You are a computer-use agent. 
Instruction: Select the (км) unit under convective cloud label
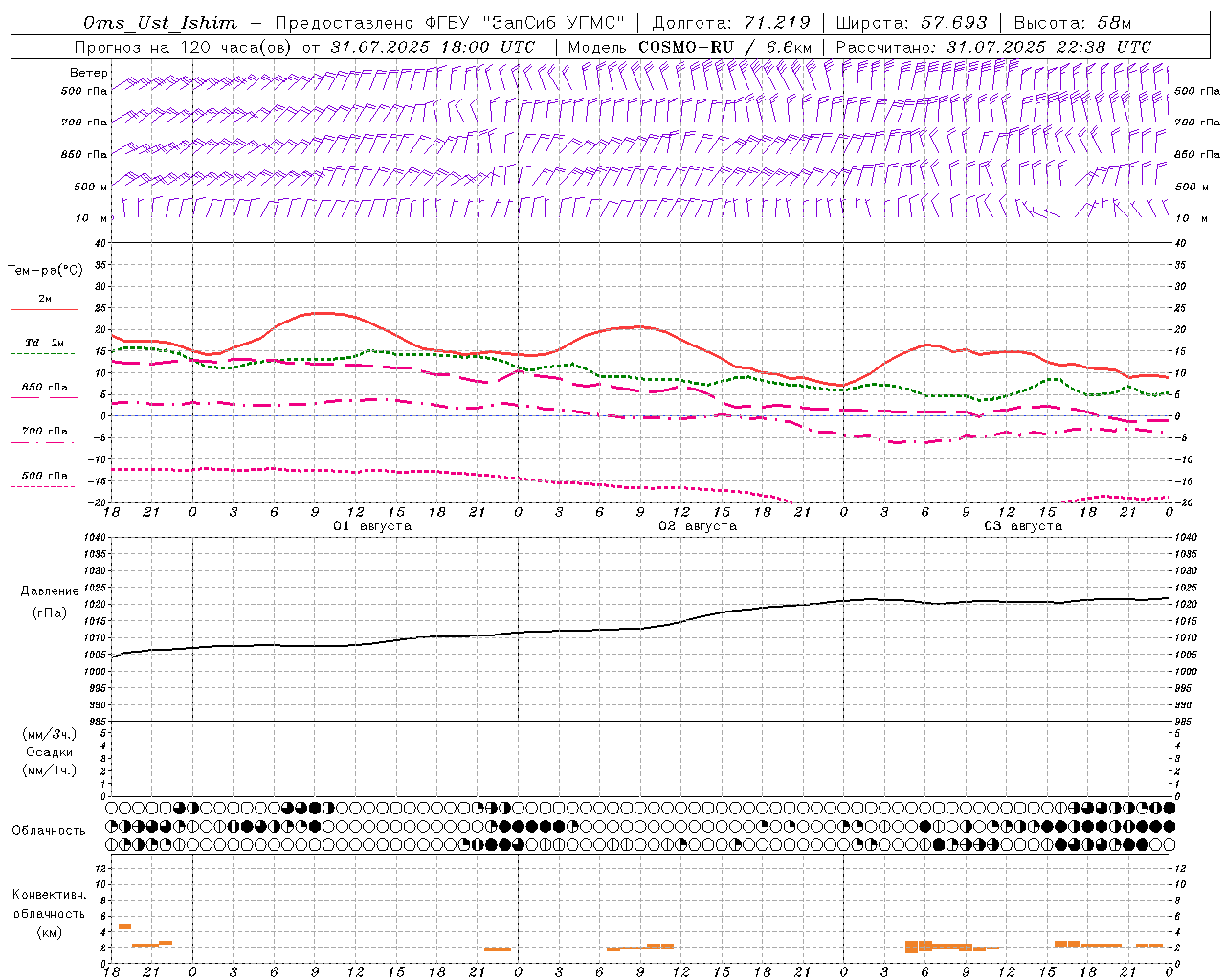click(50, 932)
